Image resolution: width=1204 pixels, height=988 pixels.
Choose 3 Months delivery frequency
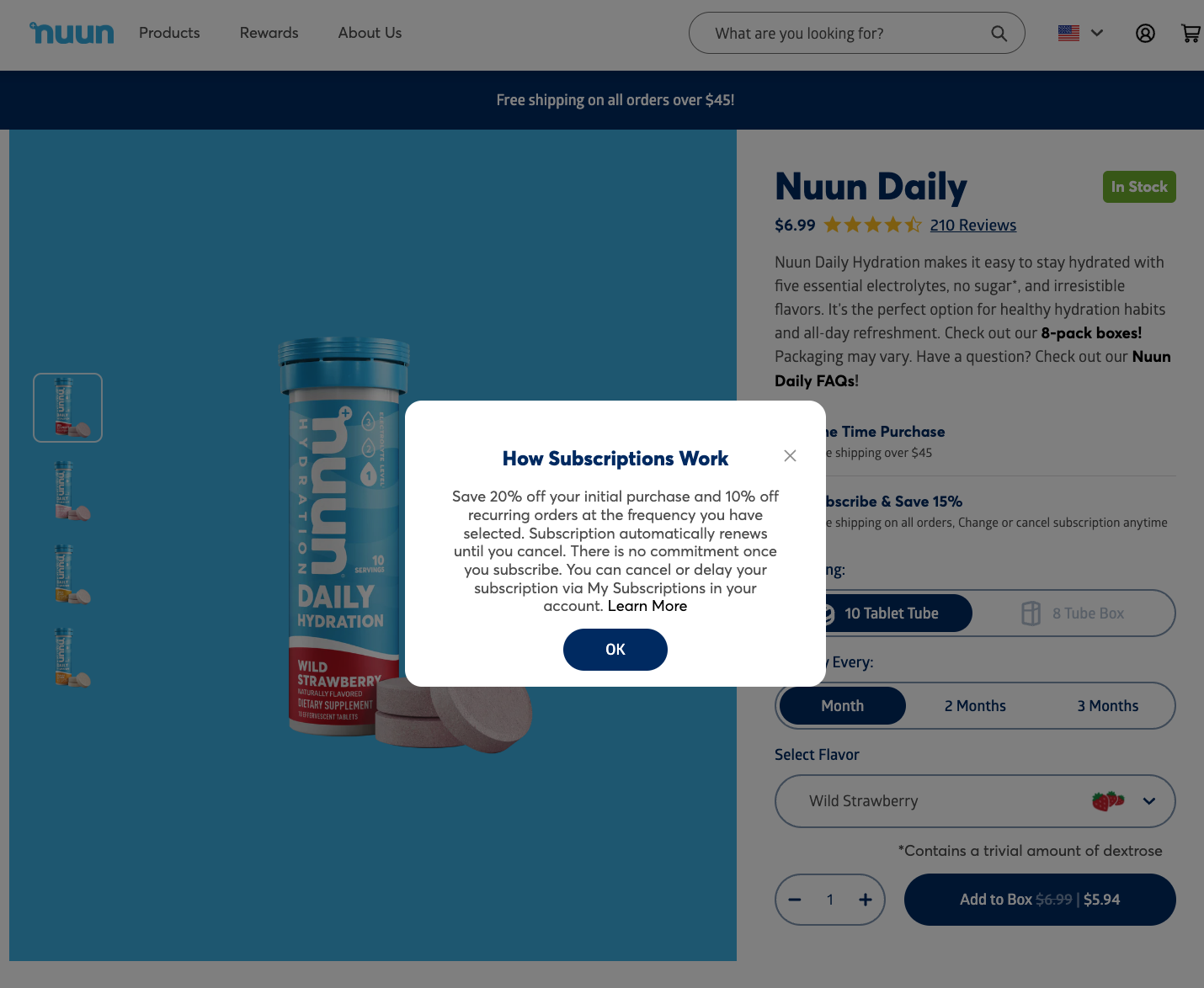pos(1107,706)
